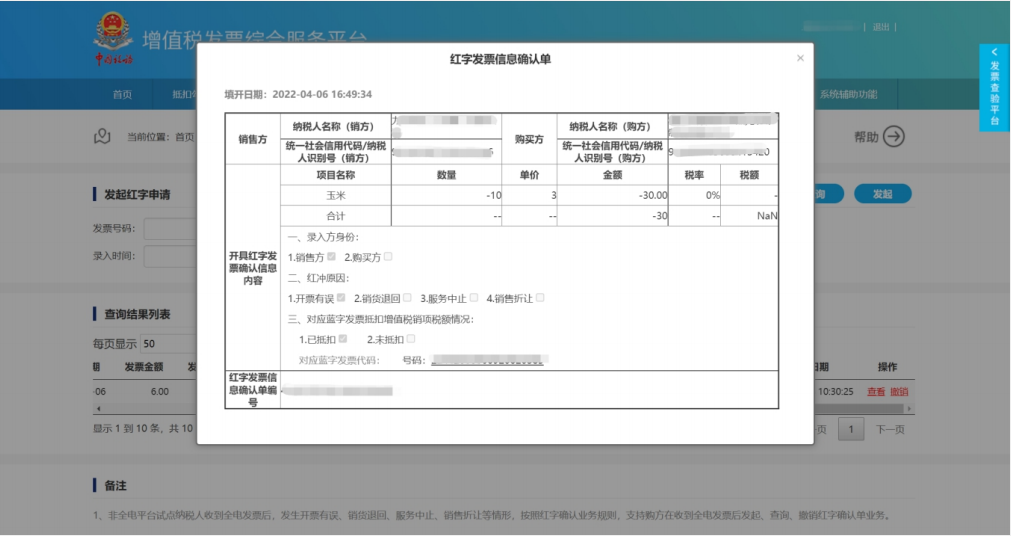The image size is (1012, 539).
Task: Click the 税额 column header in dialog
Action: (749, 175)
